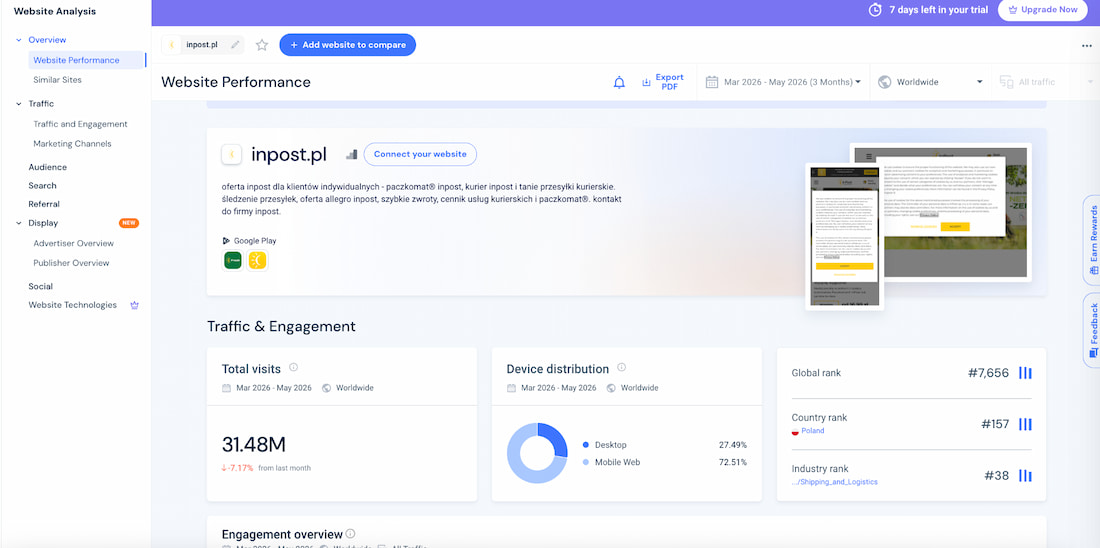This screenshot has width=1100, height=548.
Task: Go to Social section
Action: coord(41,286)
